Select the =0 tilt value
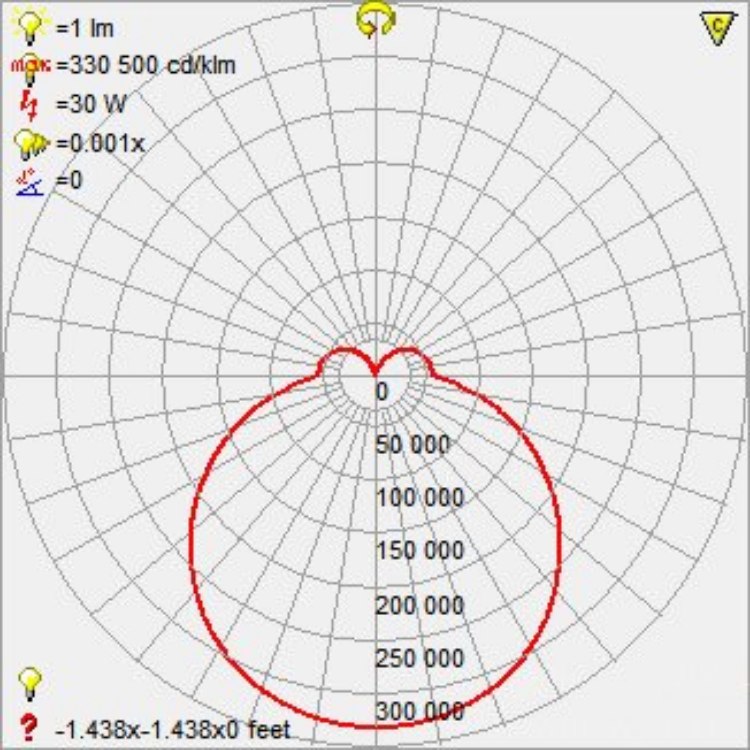 click(69, 182)
